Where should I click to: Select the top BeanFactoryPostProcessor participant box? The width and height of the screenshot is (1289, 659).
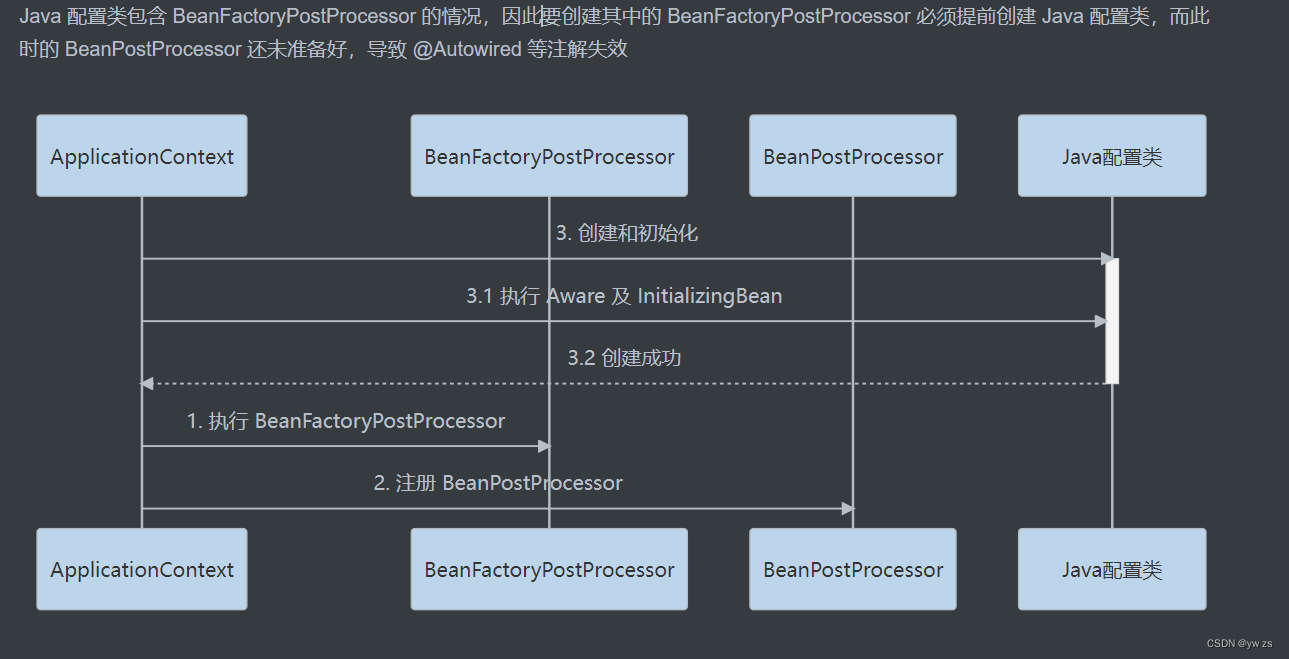pyautogui.click(x=549, y=155)
